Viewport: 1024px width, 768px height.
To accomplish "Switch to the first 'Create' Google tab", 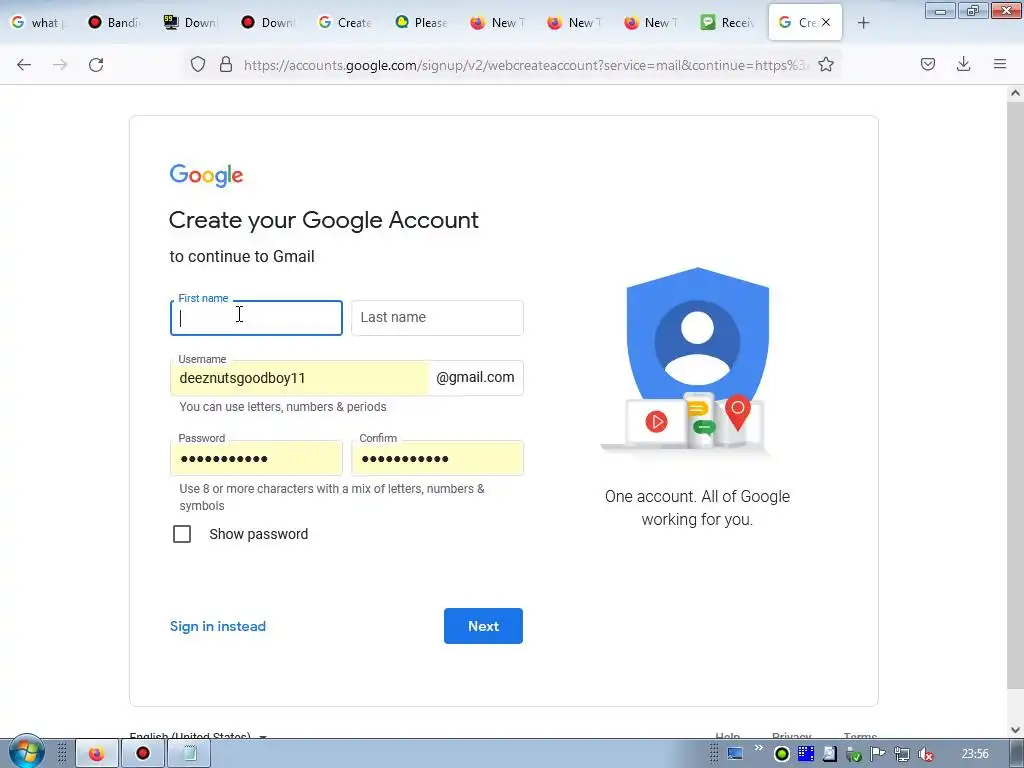I will pos(345,23).
